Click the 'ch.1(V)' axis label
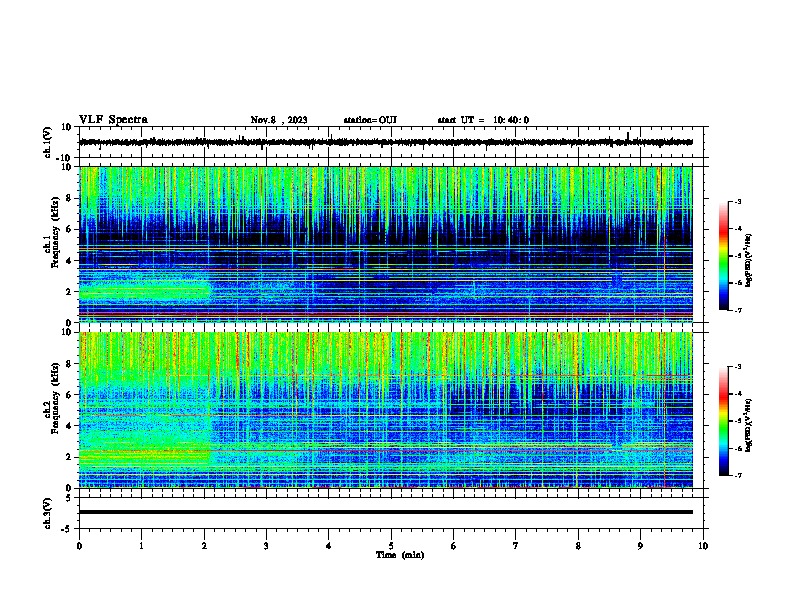Viewport: 792px width, 612px height. coord(48,142)
